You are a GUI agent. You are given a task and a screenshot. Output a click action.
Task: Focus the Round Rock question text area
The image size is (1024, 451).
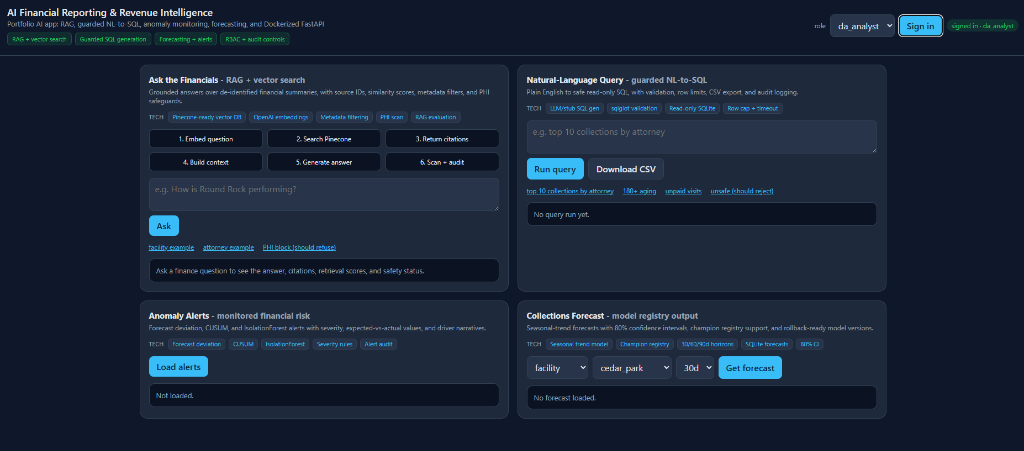coord(324,194)
